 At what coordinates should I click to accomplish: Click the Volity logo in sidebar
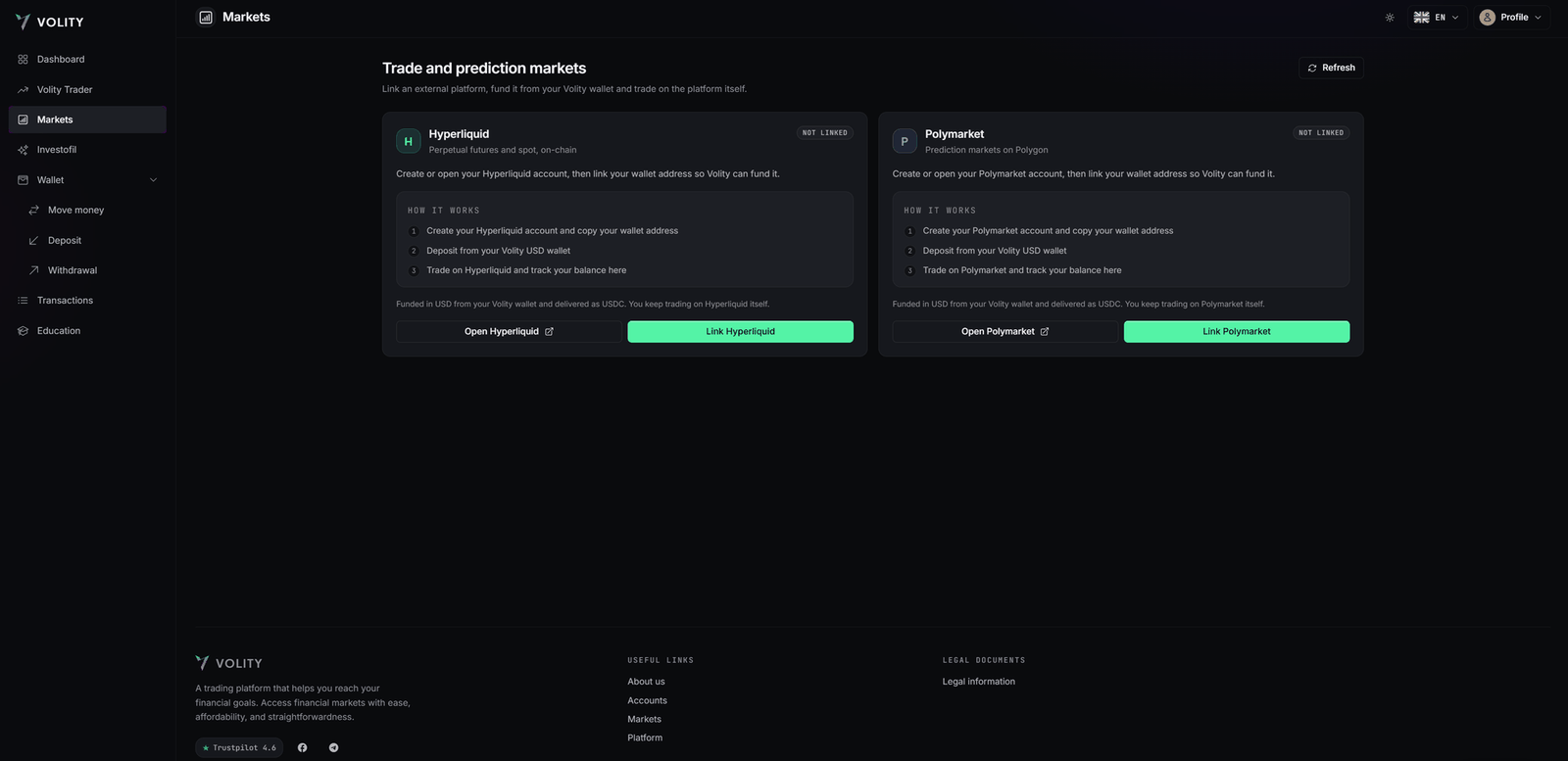click(49, 22)
